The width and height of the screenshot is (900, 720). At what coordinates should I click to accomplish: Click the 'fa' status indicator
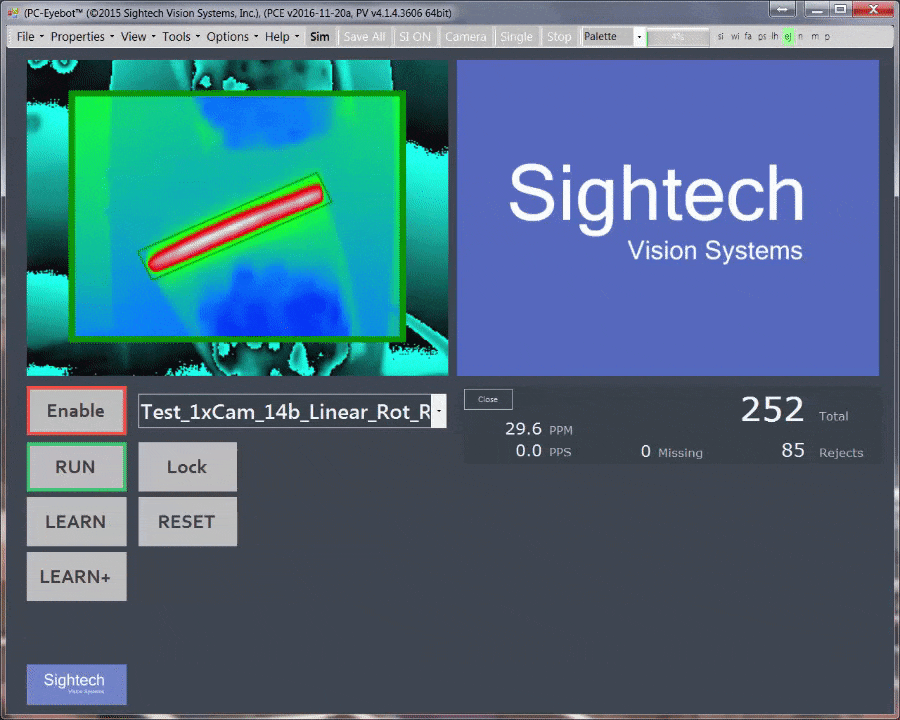748,37
